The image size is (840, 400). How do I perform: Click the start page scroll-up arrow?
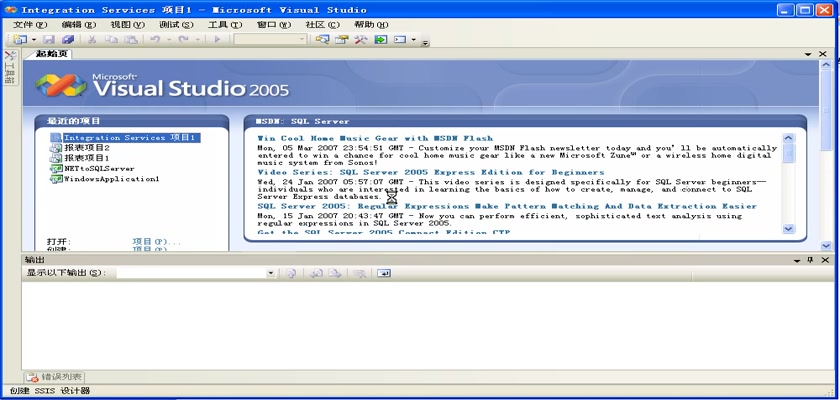coord(826,65)
